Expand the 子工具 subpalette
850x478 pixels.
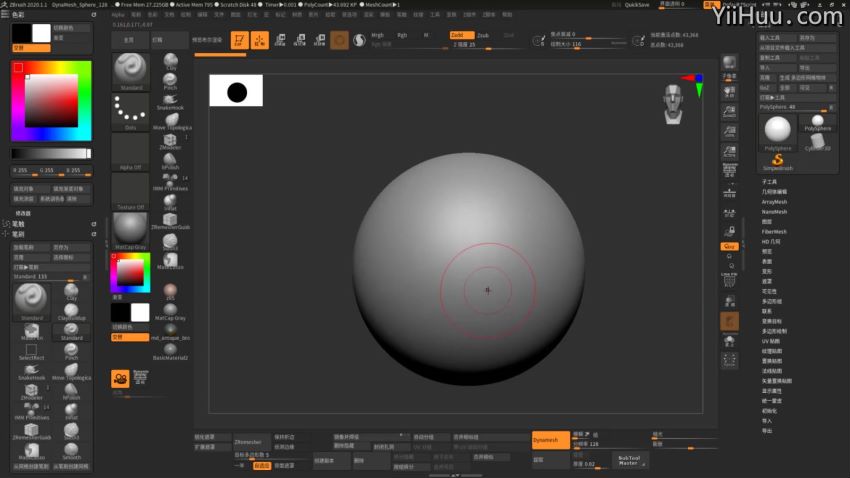769,182
